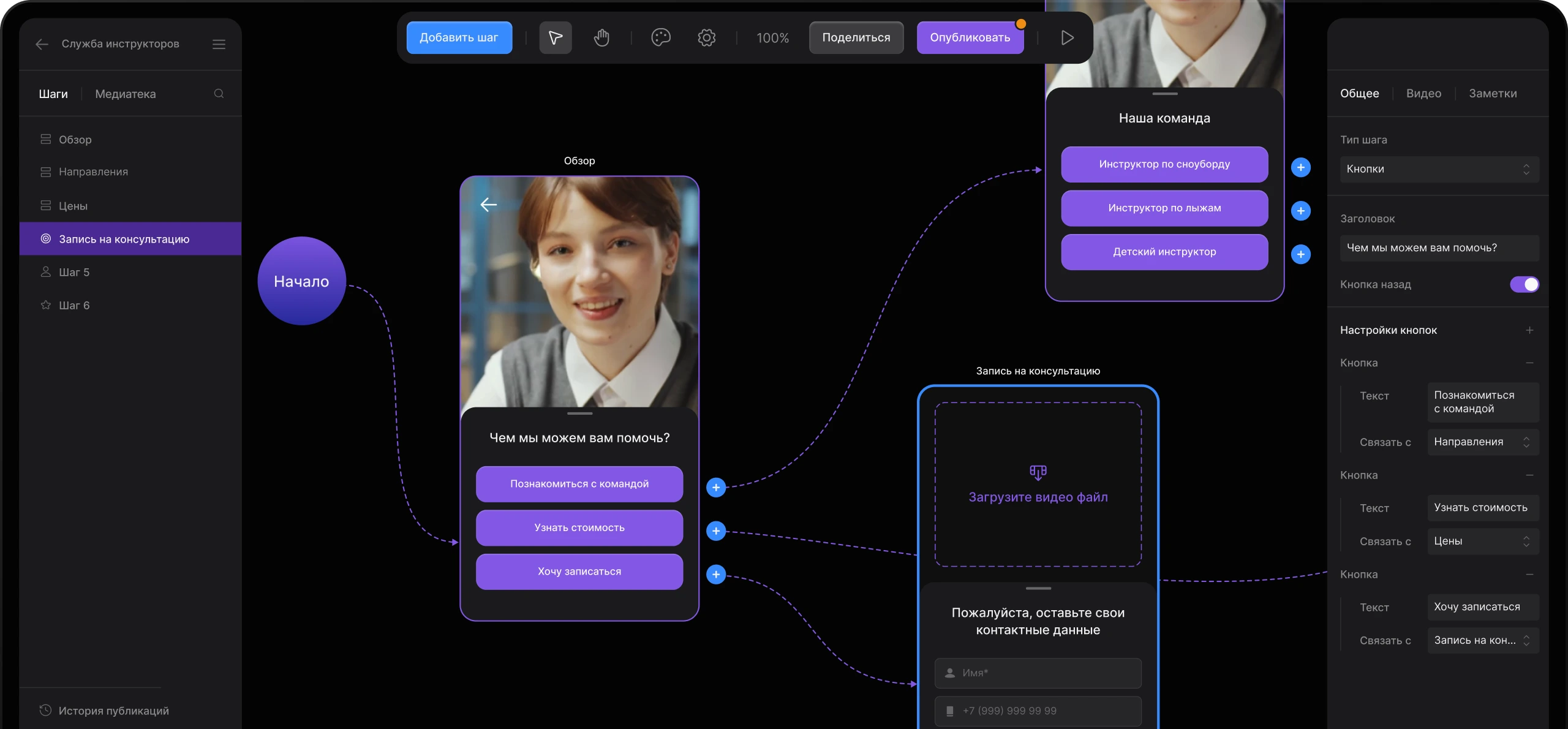This screenshot has height=729, width=1568.
Task: Toggle the Кнопка назад switch
Action: (1524, 284)
